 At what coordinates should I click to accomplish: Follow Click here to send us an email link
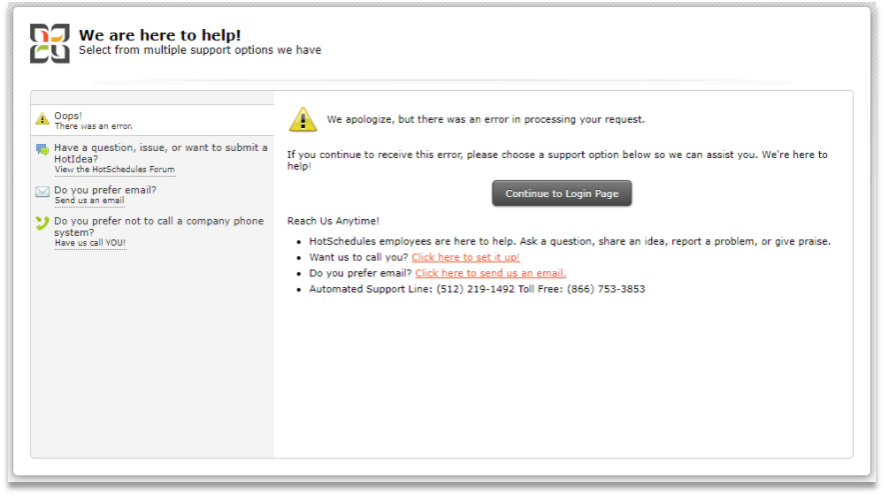[x=490, y=273]
